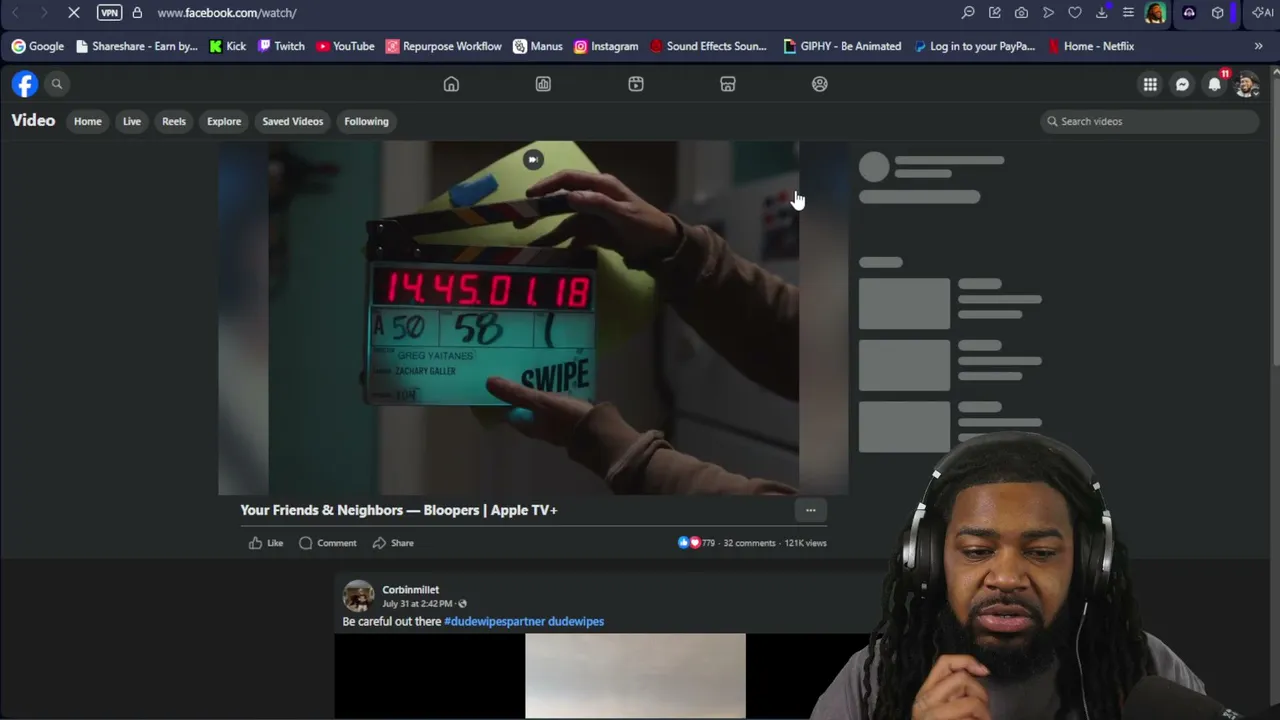The height and width of the screenshot is (720, 1280).
Task: Open the Repurpose Workflow bookmark
Action: point(444,46)
